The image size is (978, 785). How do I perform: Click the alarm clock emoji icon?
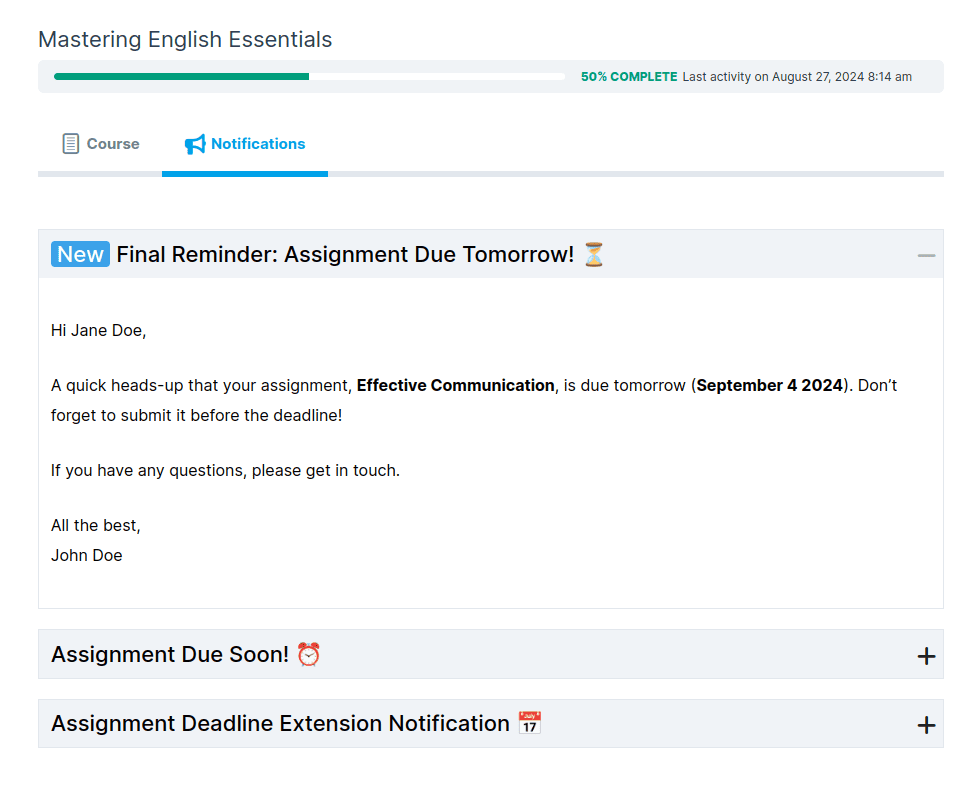[309, 655]
